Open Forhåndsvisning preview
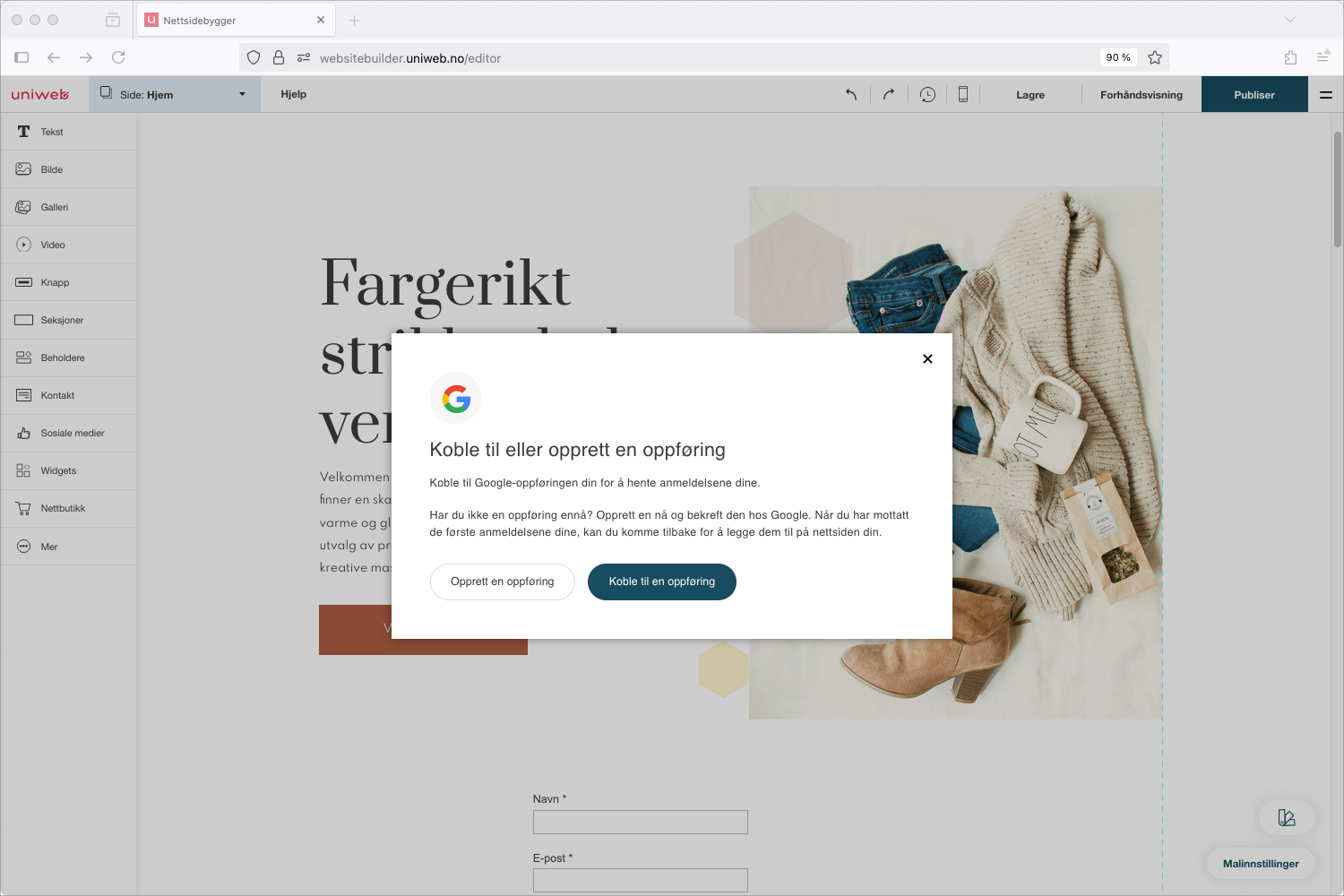This screenshot has height=896, width=1344. tap(1142, 94)
